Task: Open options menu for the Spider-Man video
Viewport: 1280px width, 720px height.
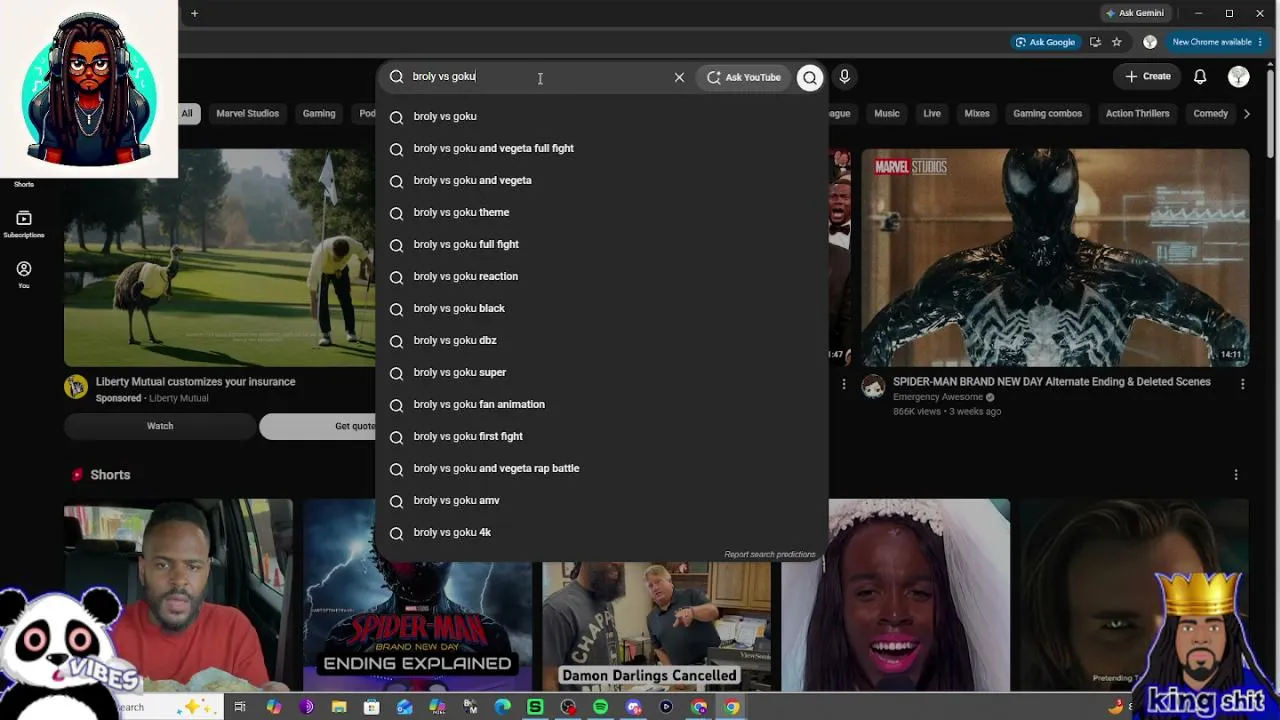Action: point(1243,384)
